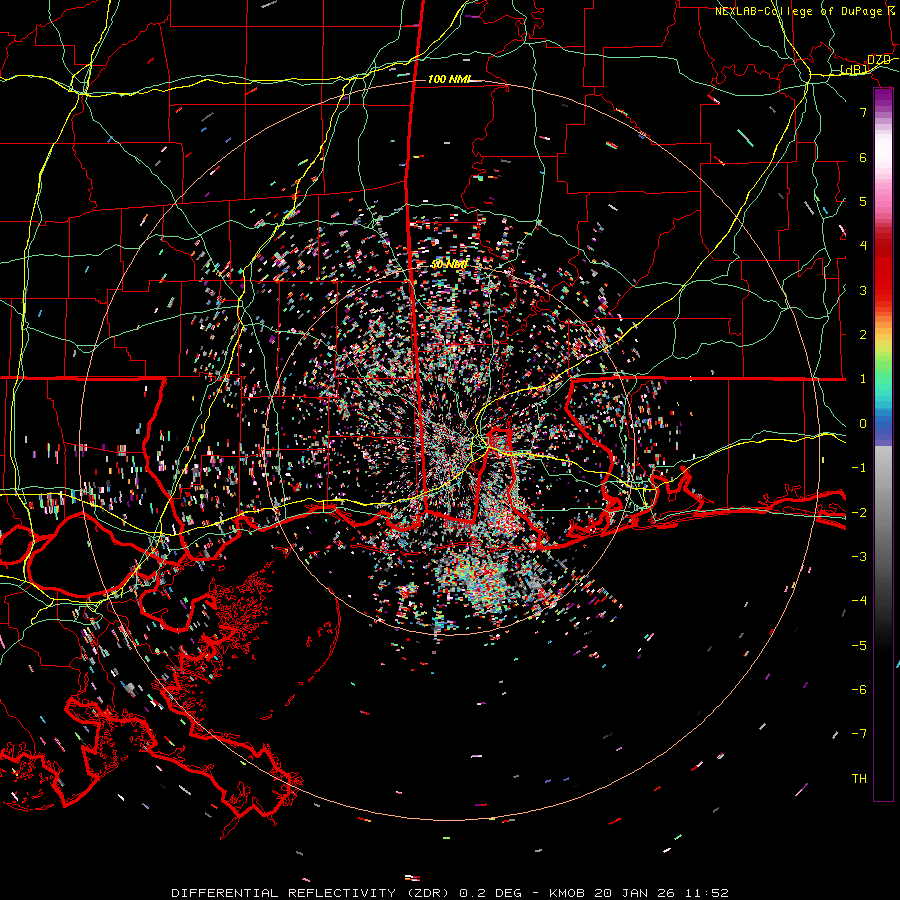Select the "4" value on the color scale
The image size is (900, 900).
coord(863,246)
